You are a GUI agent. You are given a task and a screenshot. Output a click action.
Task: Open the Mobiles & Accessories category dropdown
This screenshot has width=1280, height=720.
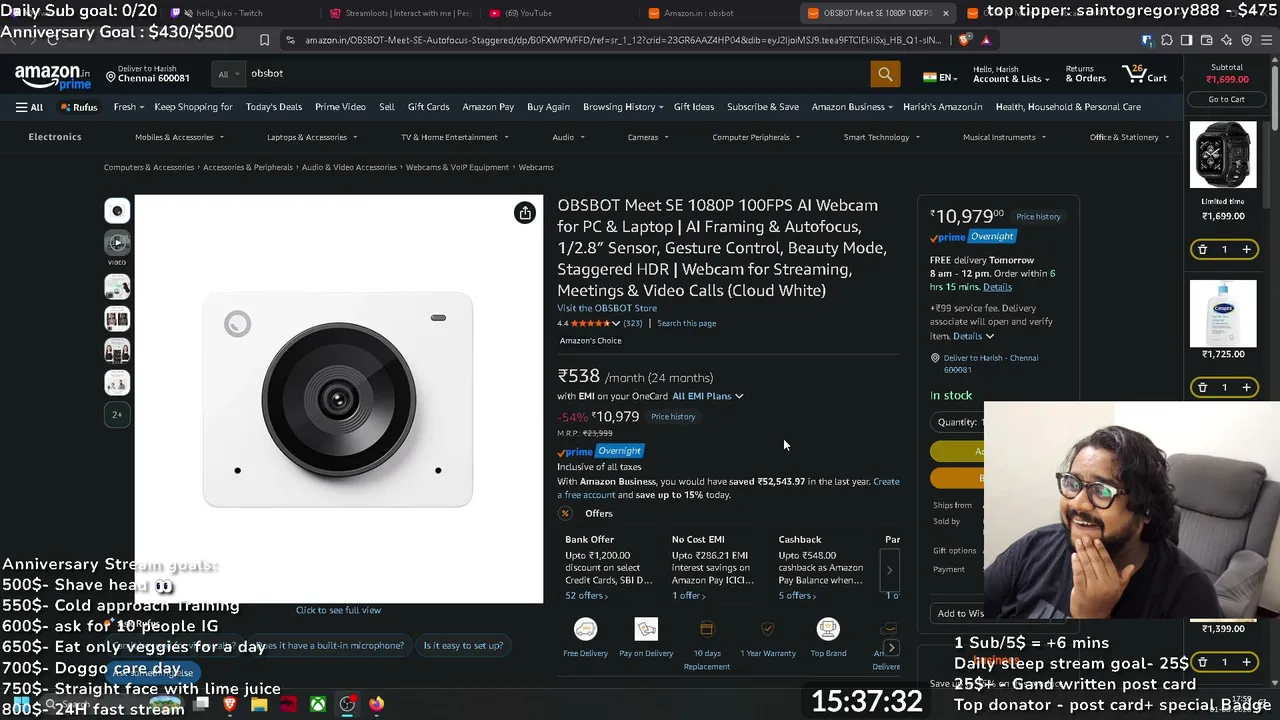click(179, 137)
